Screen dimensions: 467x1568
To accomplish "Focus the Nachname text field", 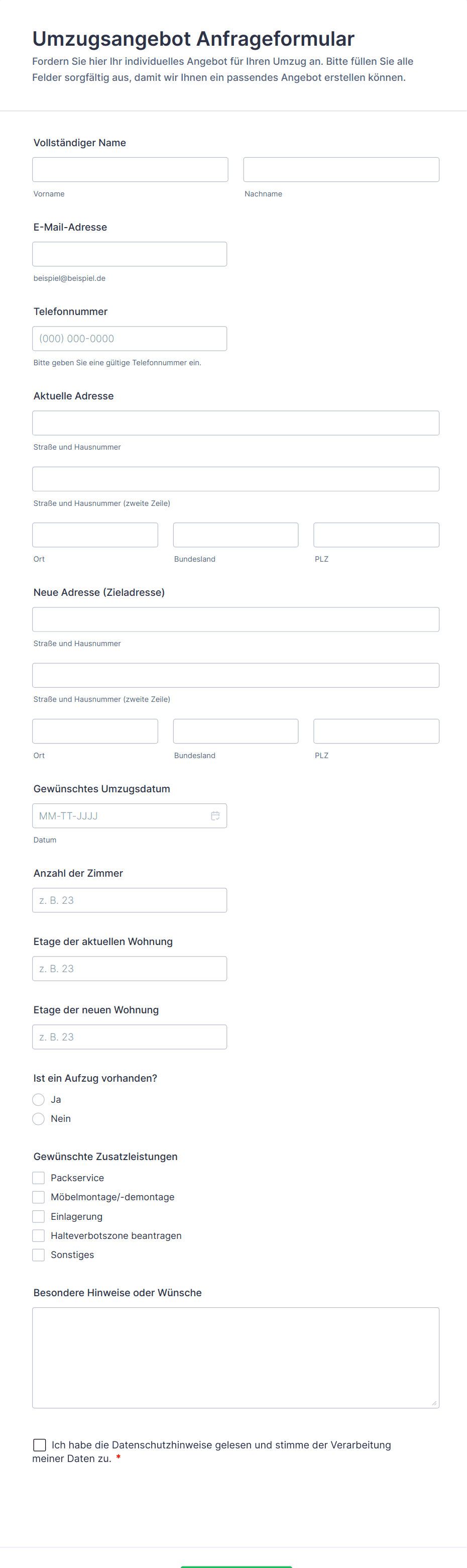I will click(x=341, y=170).
